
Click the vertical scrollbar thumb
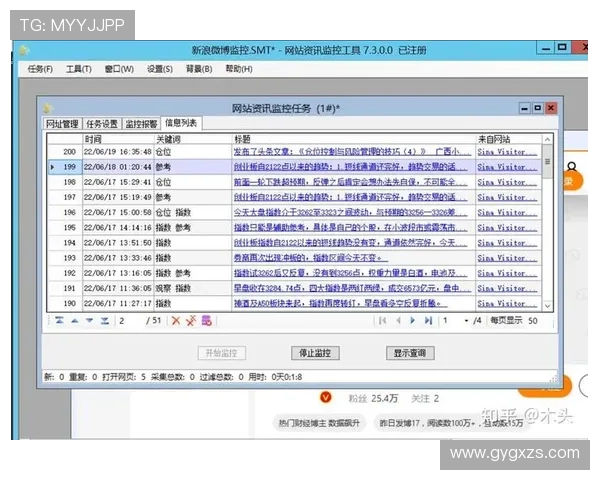548,162
